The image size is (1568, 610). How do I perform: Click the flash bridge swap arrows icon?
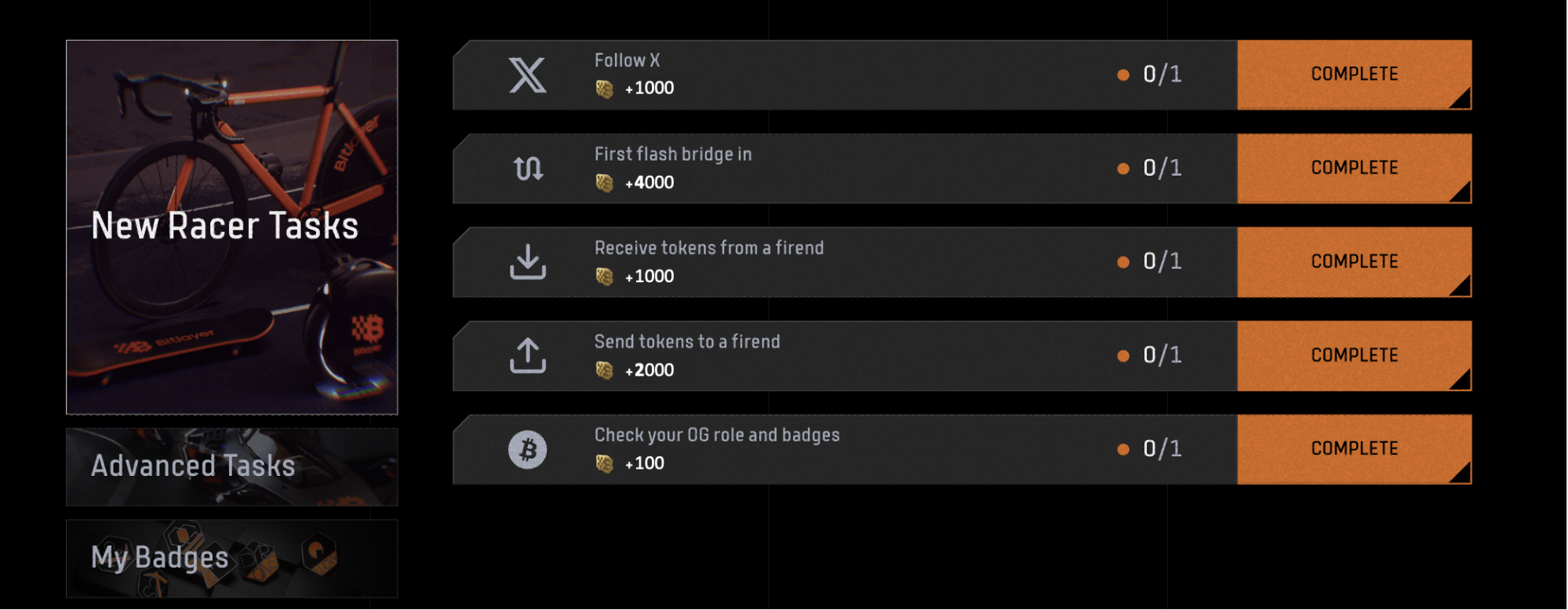click(x=528, y=169)
